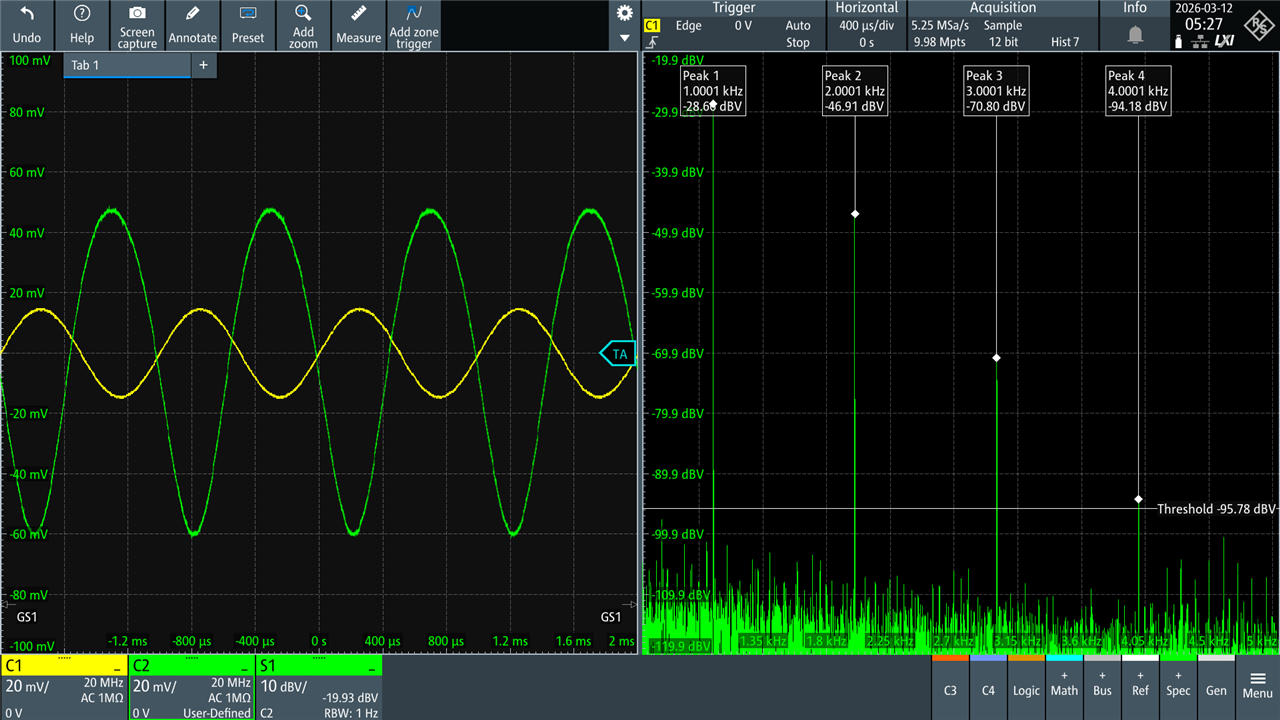Expand the dropdown arrow below the gear
The image size is (1280, 720).
pyautogui.click(x=625, y=39)
